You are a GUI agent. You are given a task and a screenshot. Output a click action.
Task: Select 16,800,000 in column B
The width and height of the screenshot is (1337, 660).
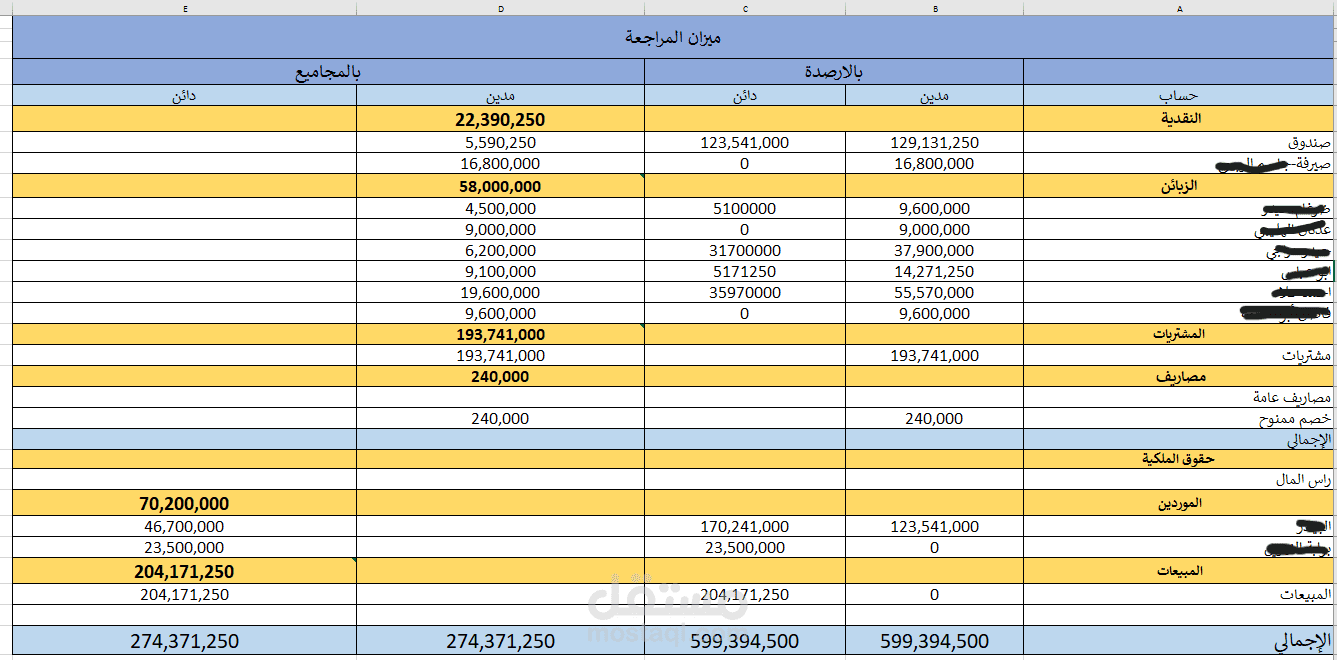pyautogui.click(x=935, y=163)
